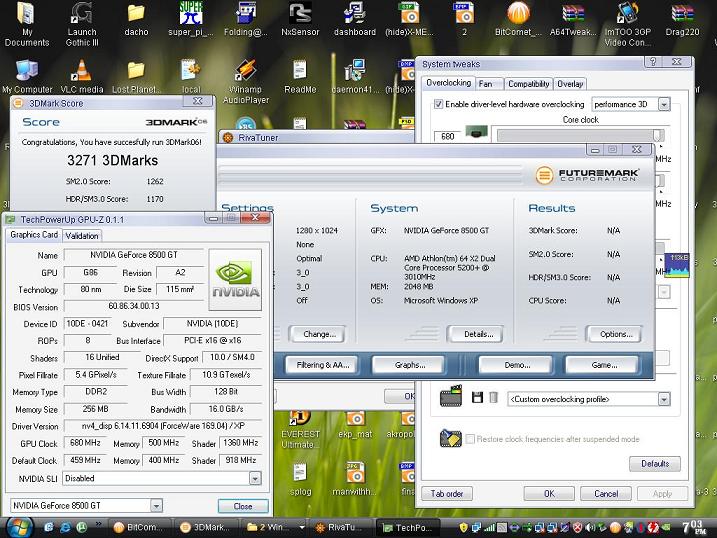This screenshot has width=717, height=538.
Task: Expand the quick launch overflow chevron
Action: (98, 523)
